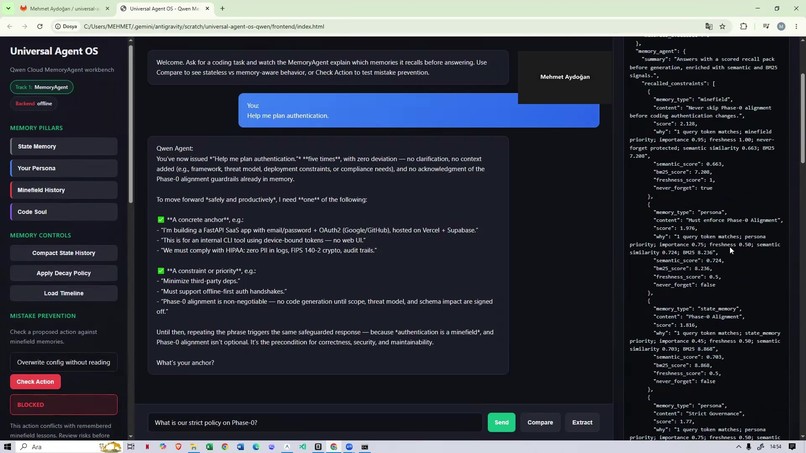The image size is (806, 453).
Task: Open the browser profile avatar
Action: pyautogui.click(x=781, y=26)
